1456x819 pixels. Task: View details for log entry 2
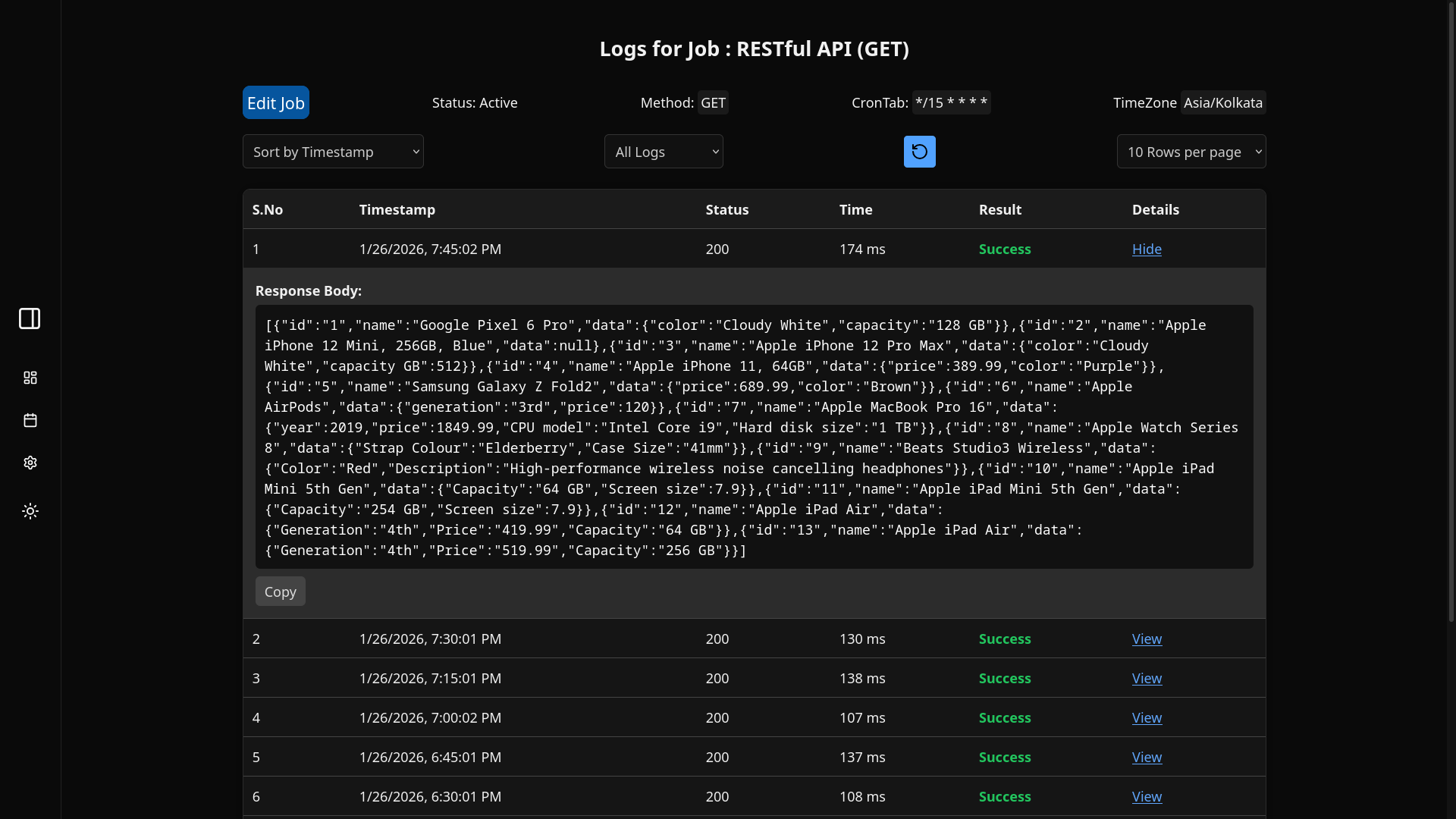pyautogui.click(x=1146, y=639)
